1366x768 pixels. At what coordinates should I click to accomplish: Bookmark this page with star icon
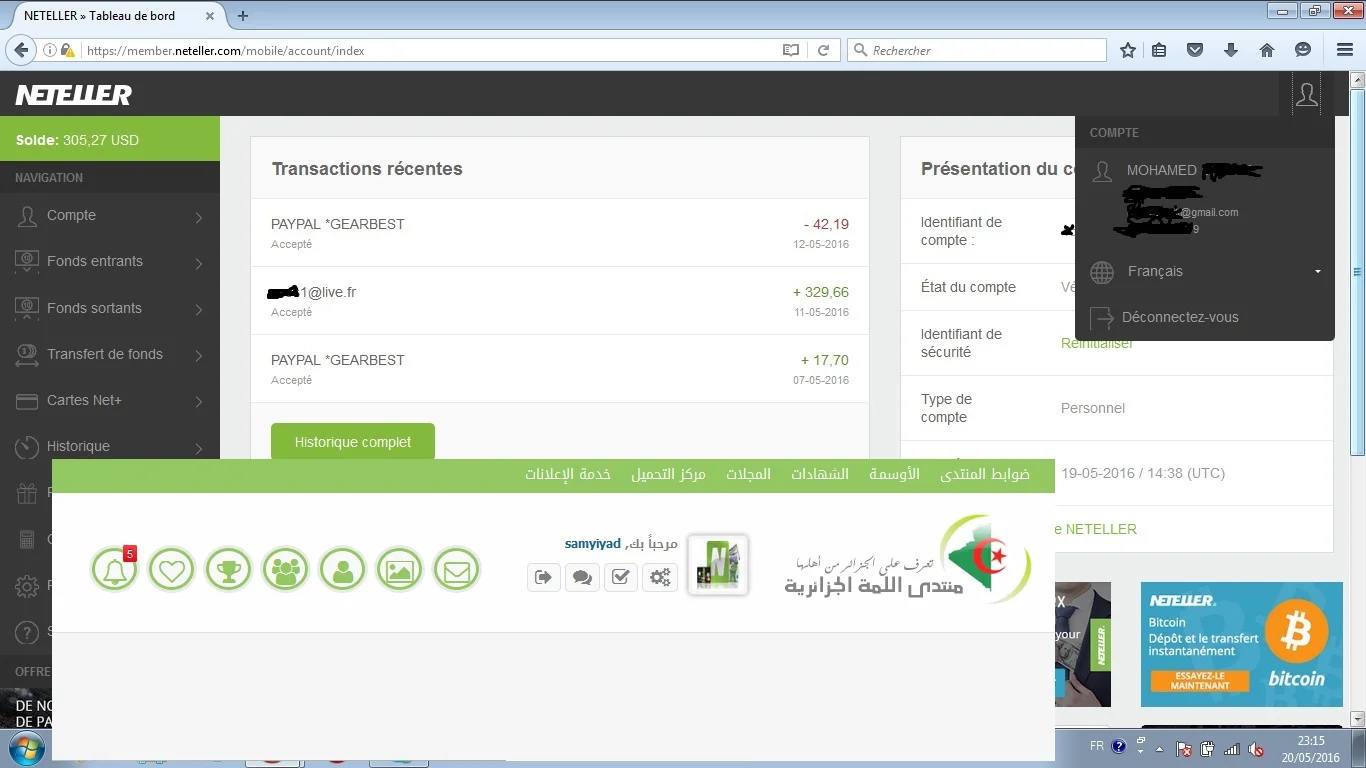pyautogui.click(x=1128, y=50)
